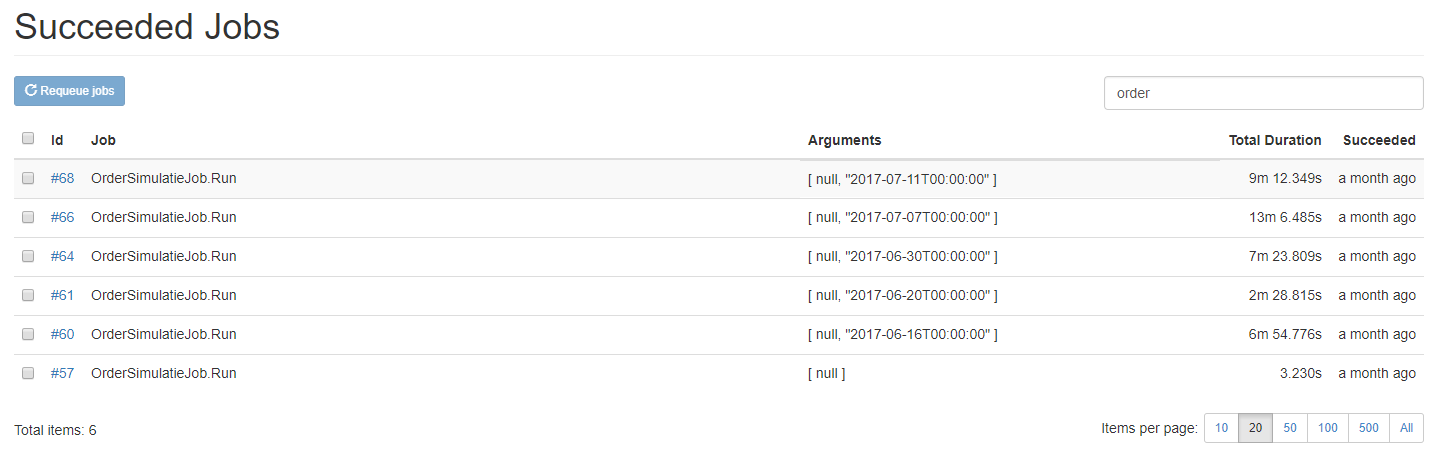
Task: Follow the #64 job id link
Action: (62, 256)
